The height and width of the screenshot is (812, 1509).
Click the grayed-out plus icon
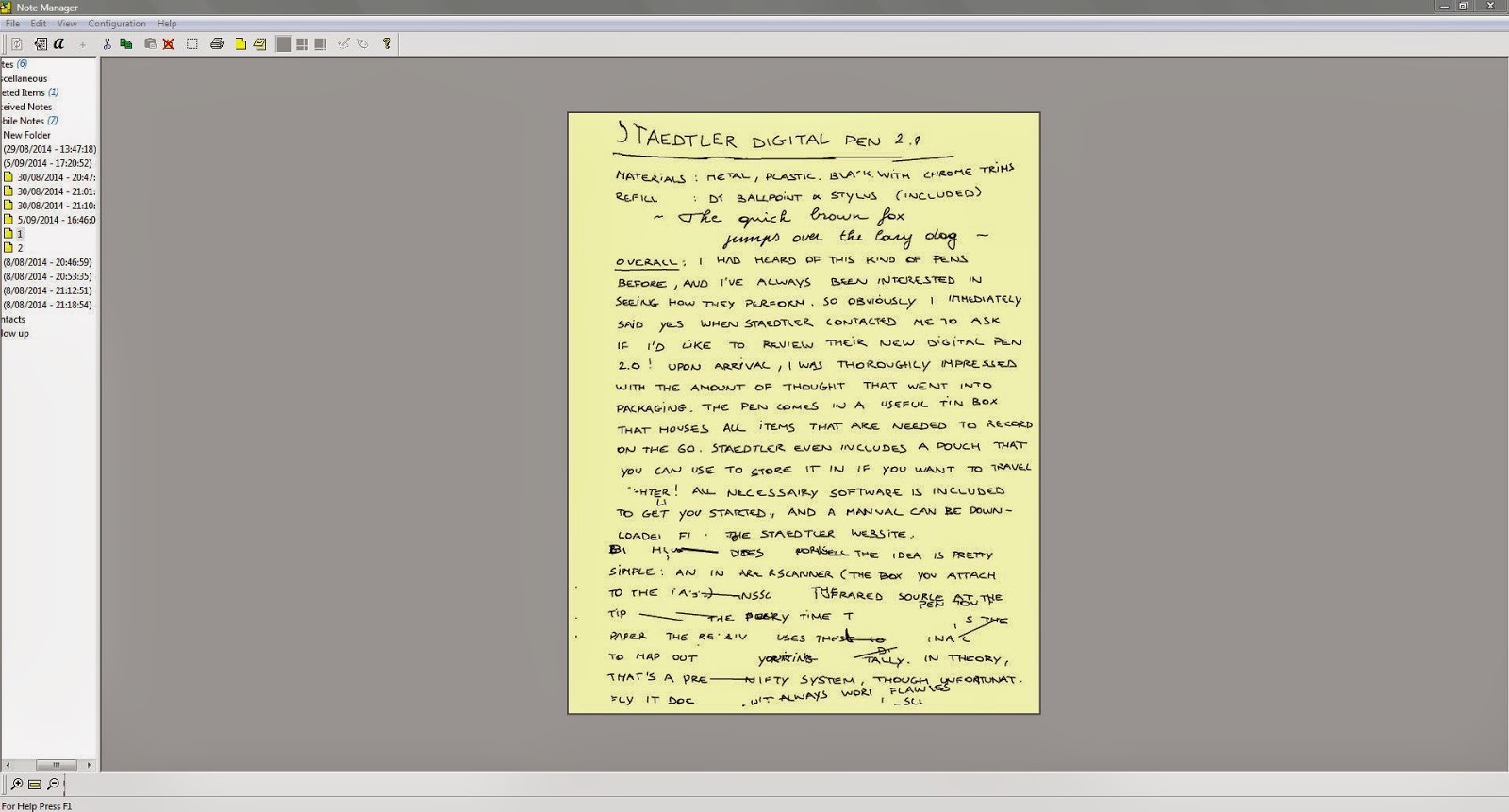click(x=83, y=43)
